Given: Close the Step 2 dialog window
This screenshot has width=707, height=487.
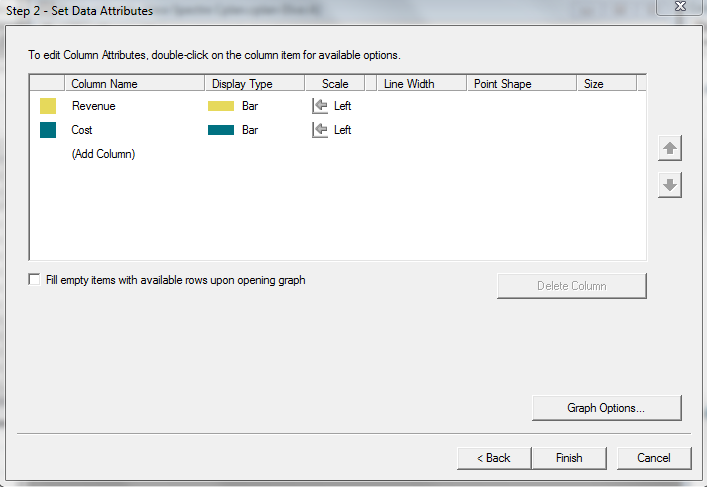Looking at the screenshot, I should coord(680,6).
